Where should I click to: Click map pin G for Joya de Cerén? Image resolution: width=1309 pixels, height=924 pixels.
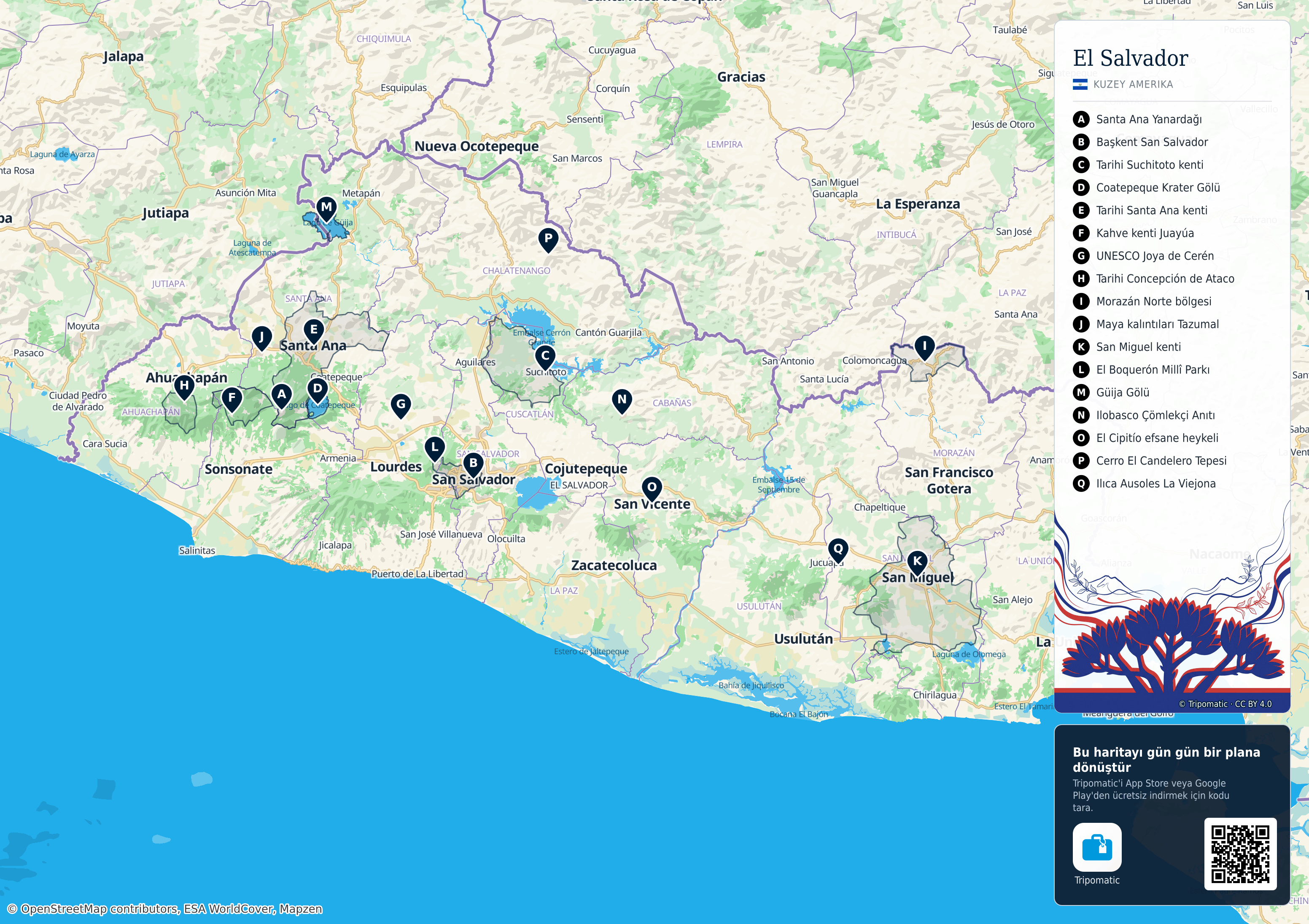[x=401, y=406]
